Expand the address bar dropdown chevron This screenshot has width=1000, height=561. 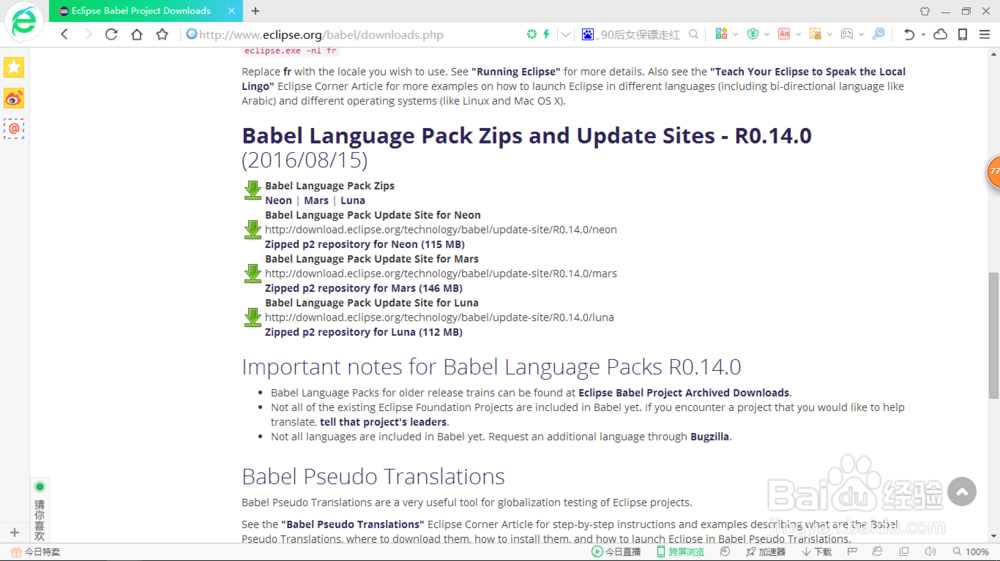[x=565, y=34]
